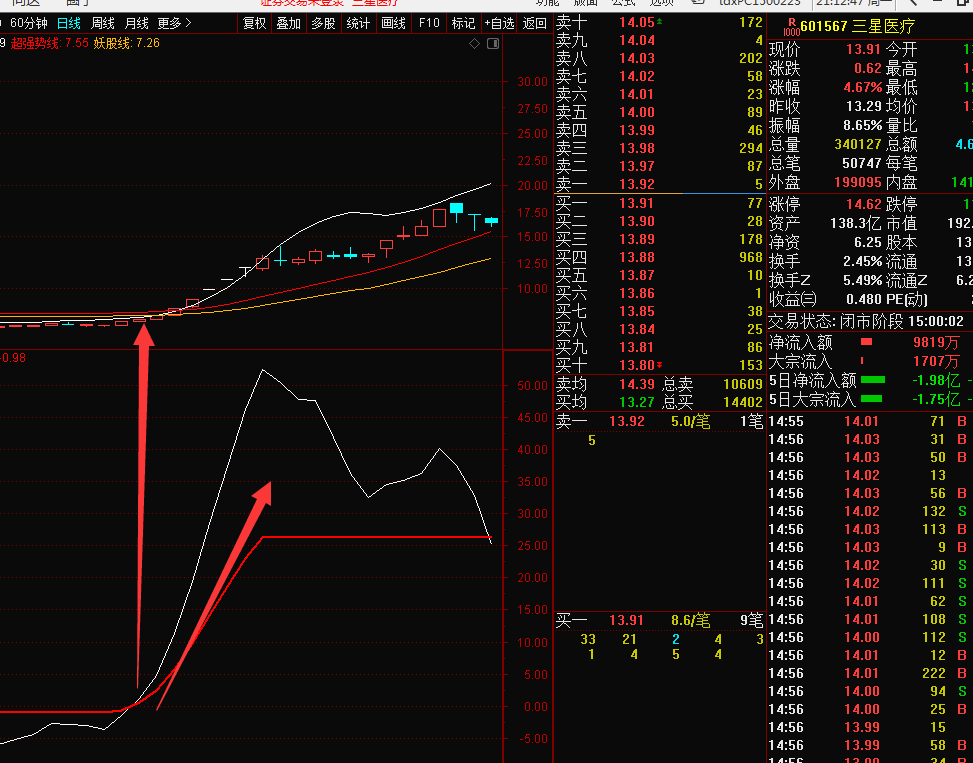Click 换手 value 2.45%

click(863, 261)
